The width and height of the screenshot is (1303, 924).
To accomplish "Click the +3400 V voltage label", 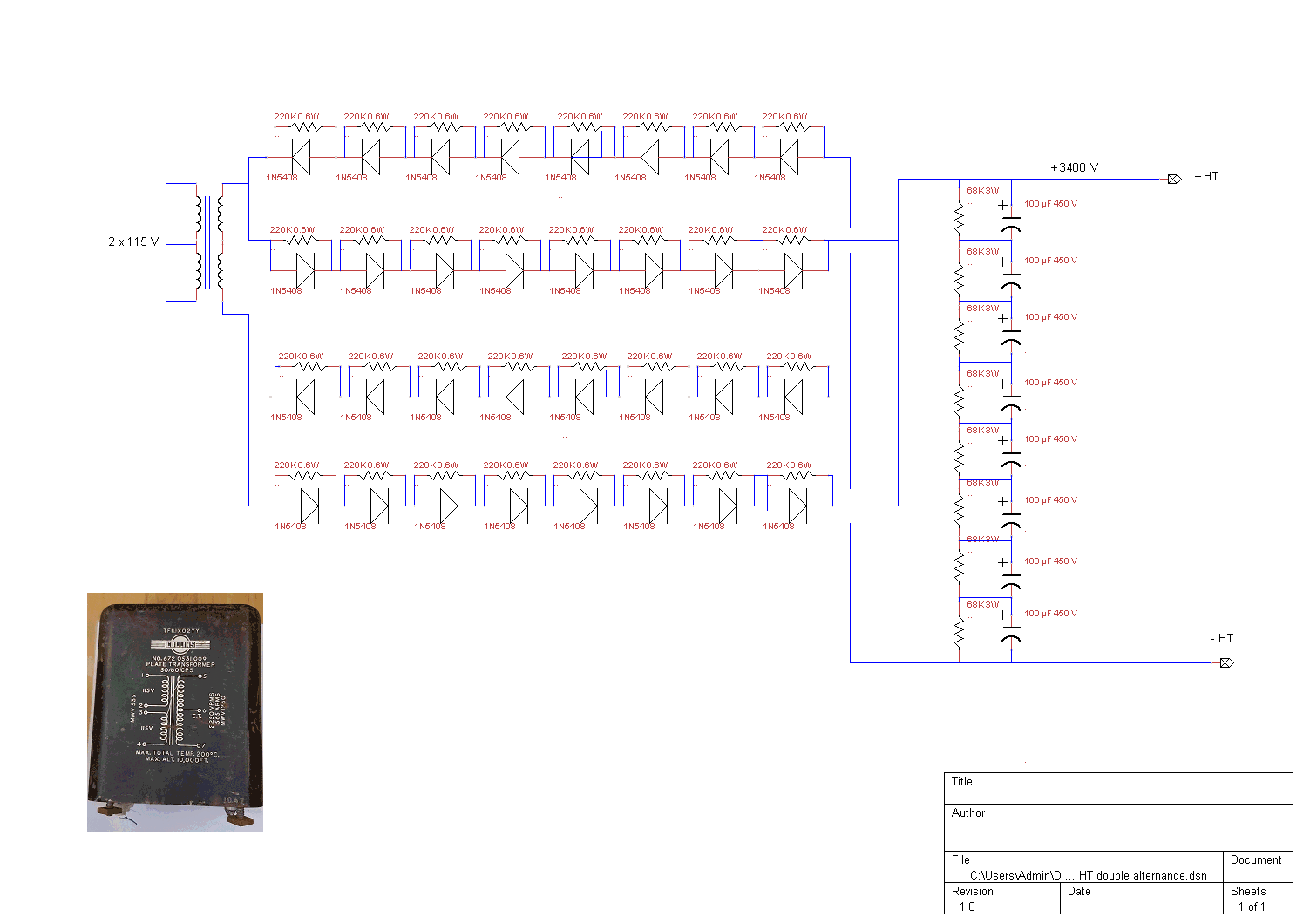I will 1074,167.
